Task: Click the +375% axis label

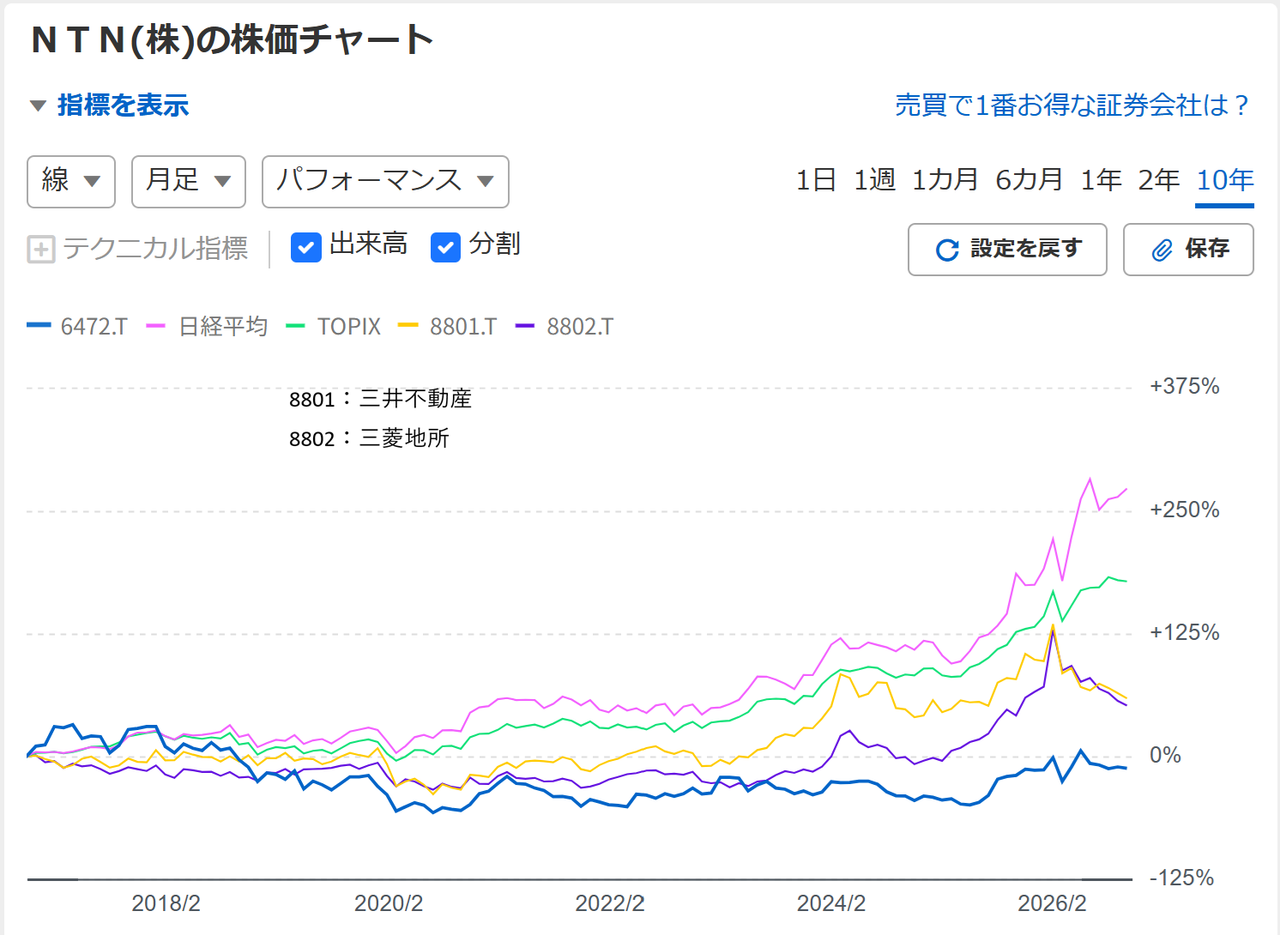Action: pos(1185,386)
